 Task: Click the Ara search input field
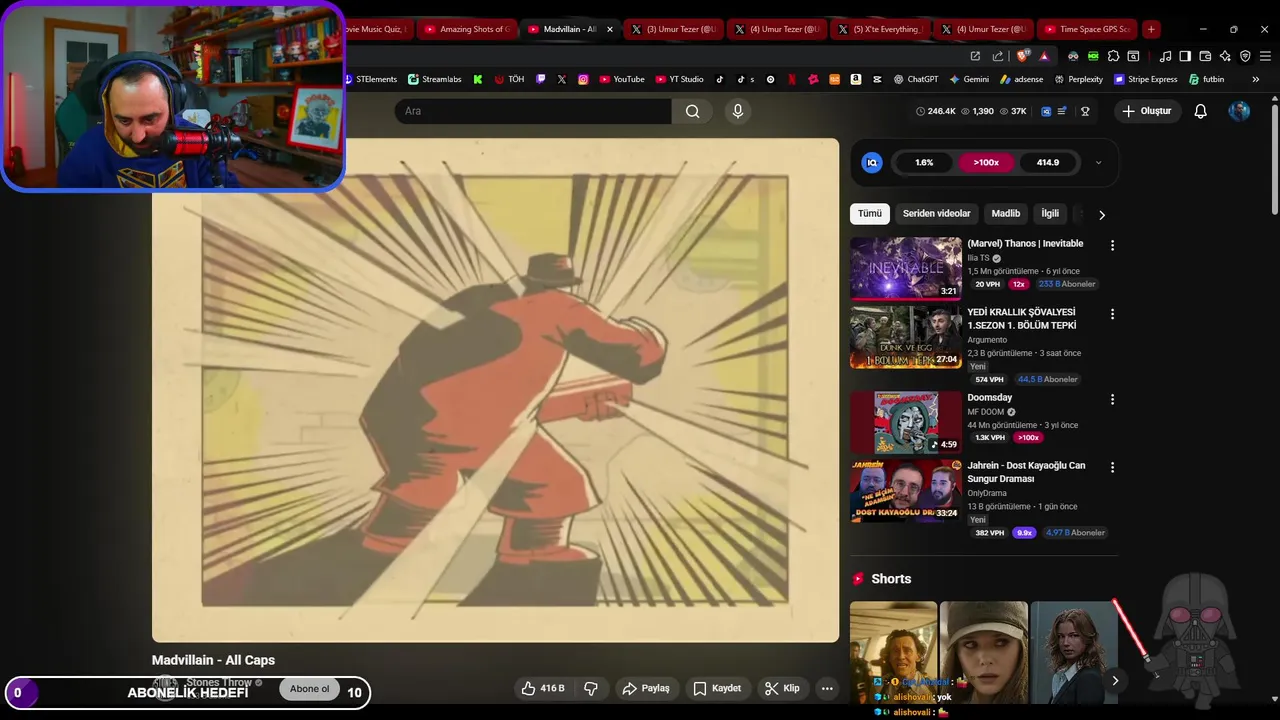533,111
